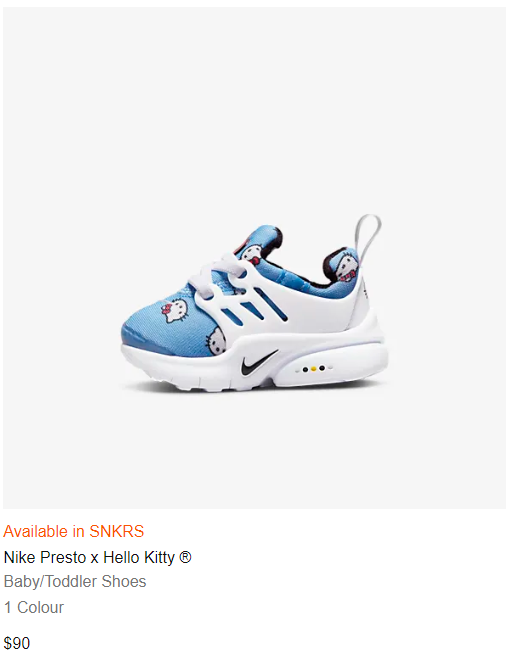Click the word SNKRS in orange
Screen dimensions: 507x668
[117, 531]
